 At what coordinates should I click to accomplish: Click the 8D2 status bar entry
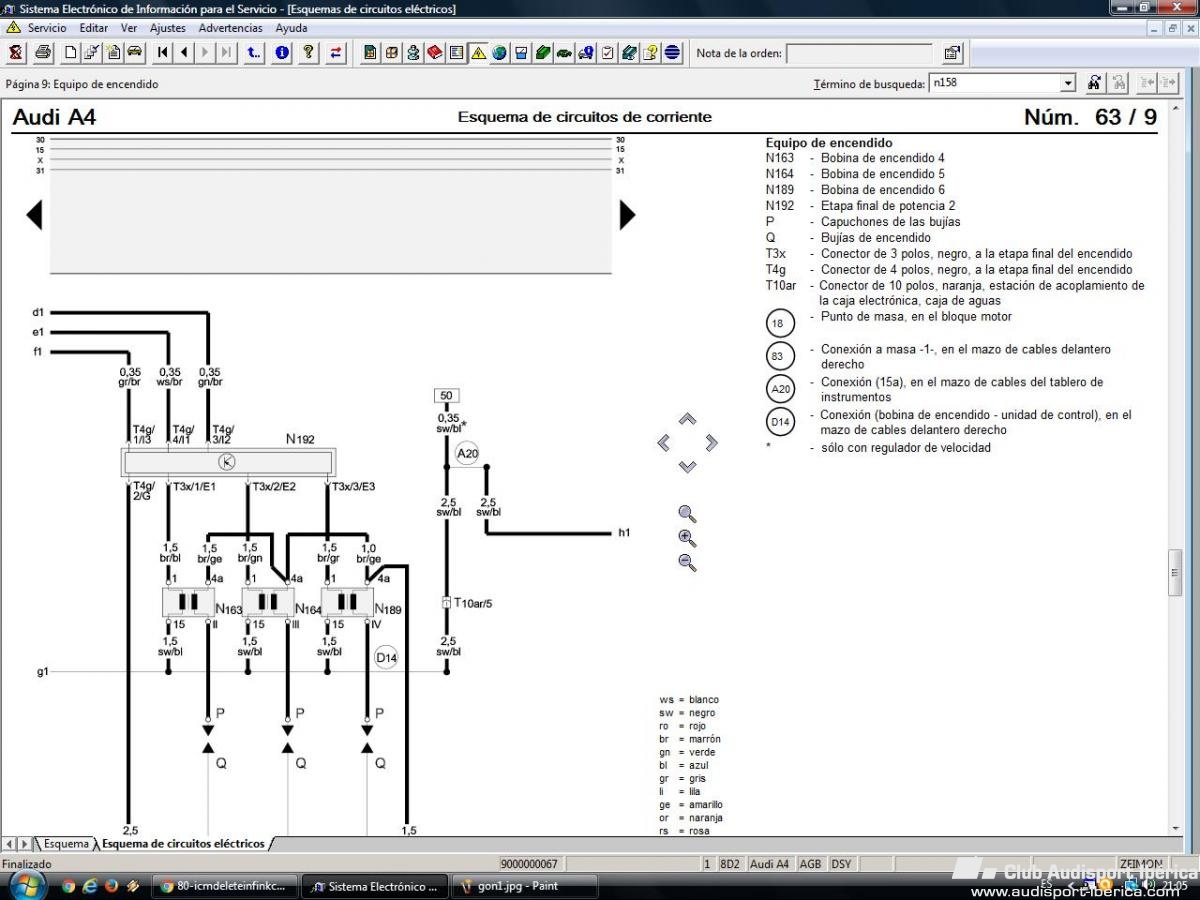click(x=729, y=864)
